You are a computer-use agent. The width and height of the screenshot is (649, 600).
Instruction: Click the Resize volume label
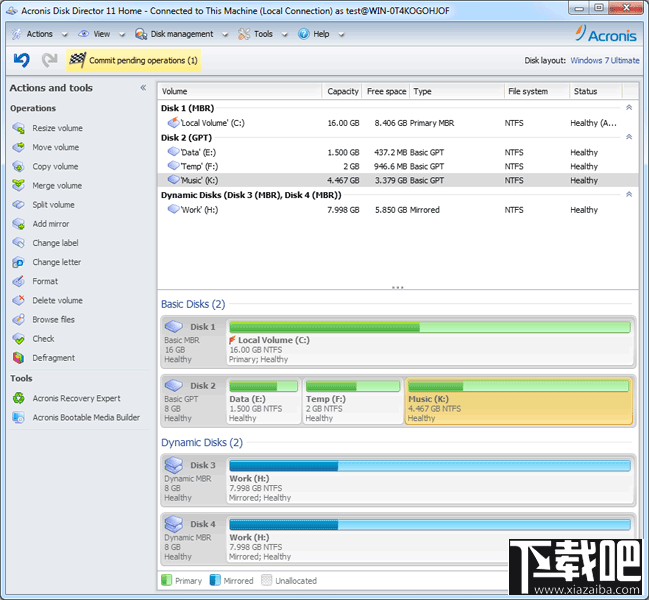click(x=58, y=128)
